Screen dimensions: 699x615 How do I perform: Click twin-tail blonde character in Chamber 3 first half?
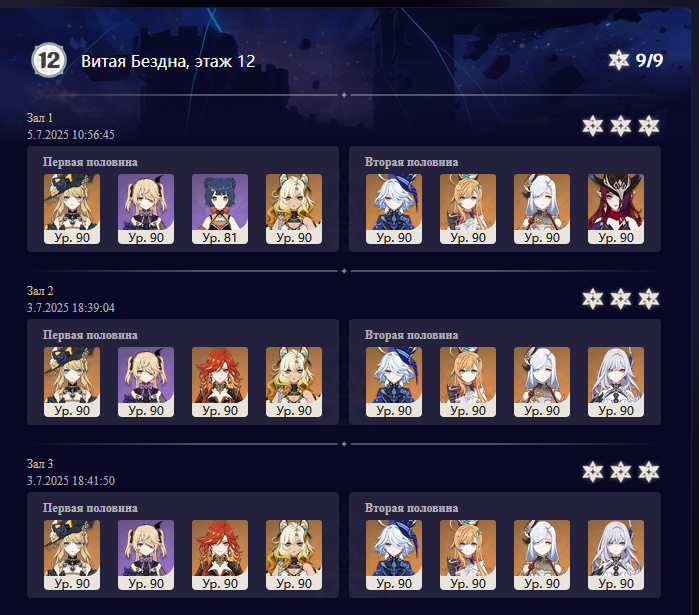tap(146, 555)
